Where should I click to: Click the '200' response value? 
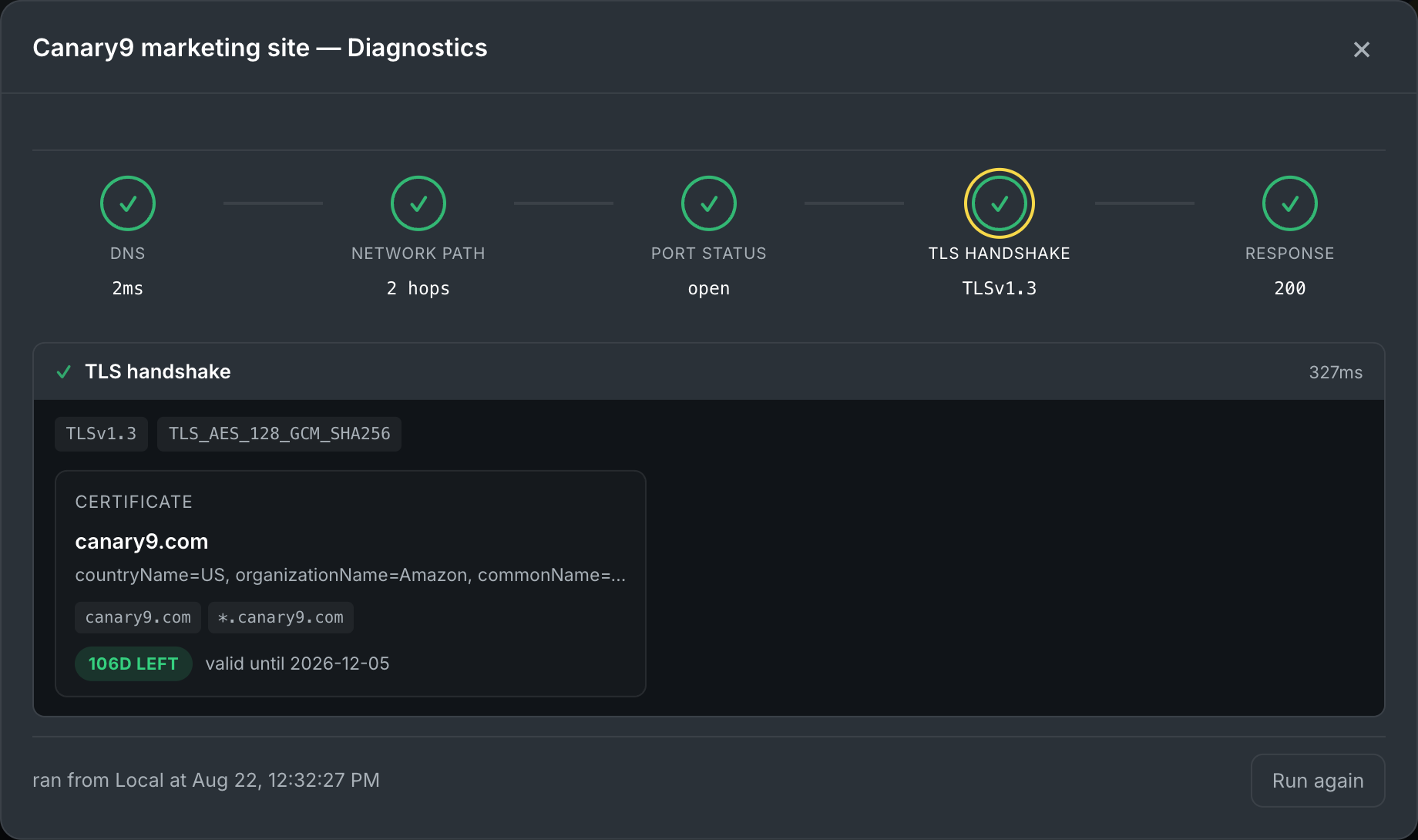point(1290,288)
